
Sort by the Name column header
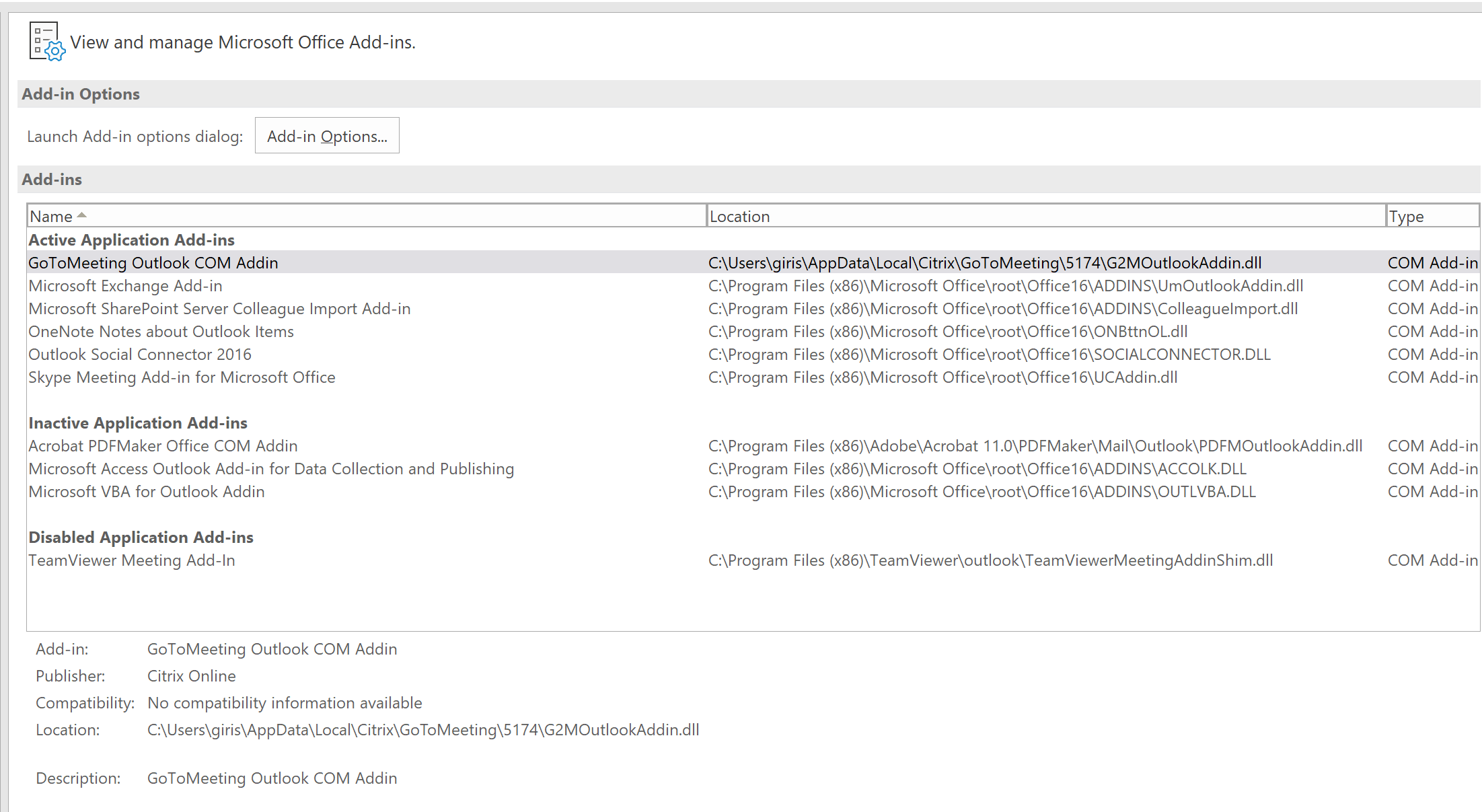(367, 216)
